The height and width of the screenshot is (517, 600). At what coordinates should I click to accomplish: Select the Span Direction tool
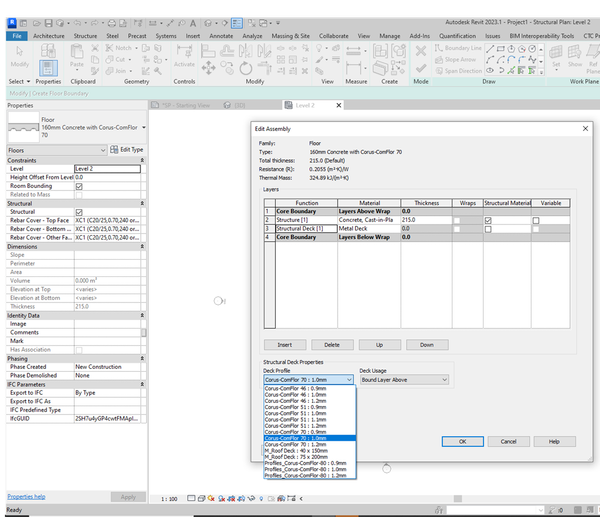460,71
